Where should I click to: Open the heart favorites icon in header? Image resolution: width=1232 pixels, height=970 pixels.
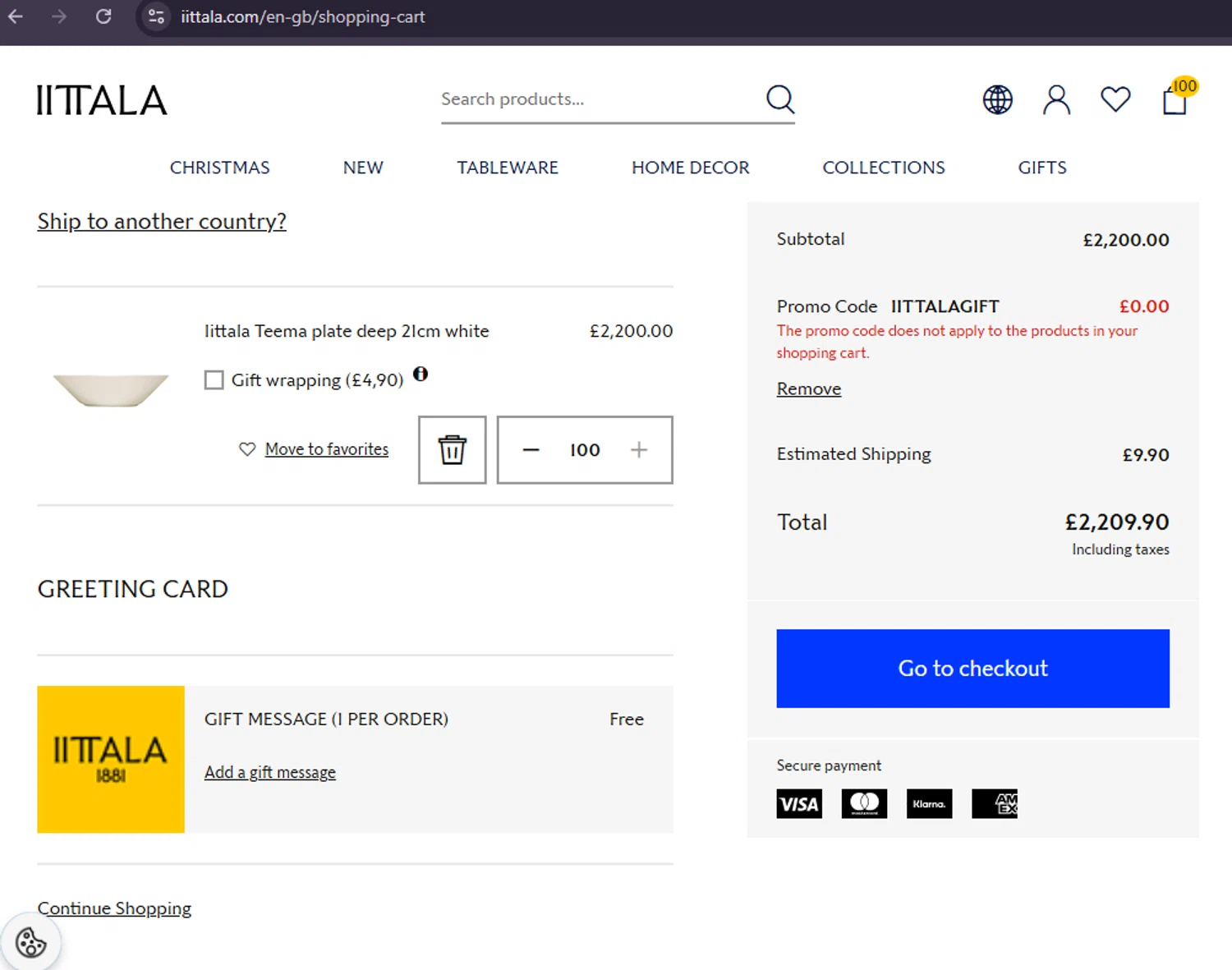coord(1115,99)
